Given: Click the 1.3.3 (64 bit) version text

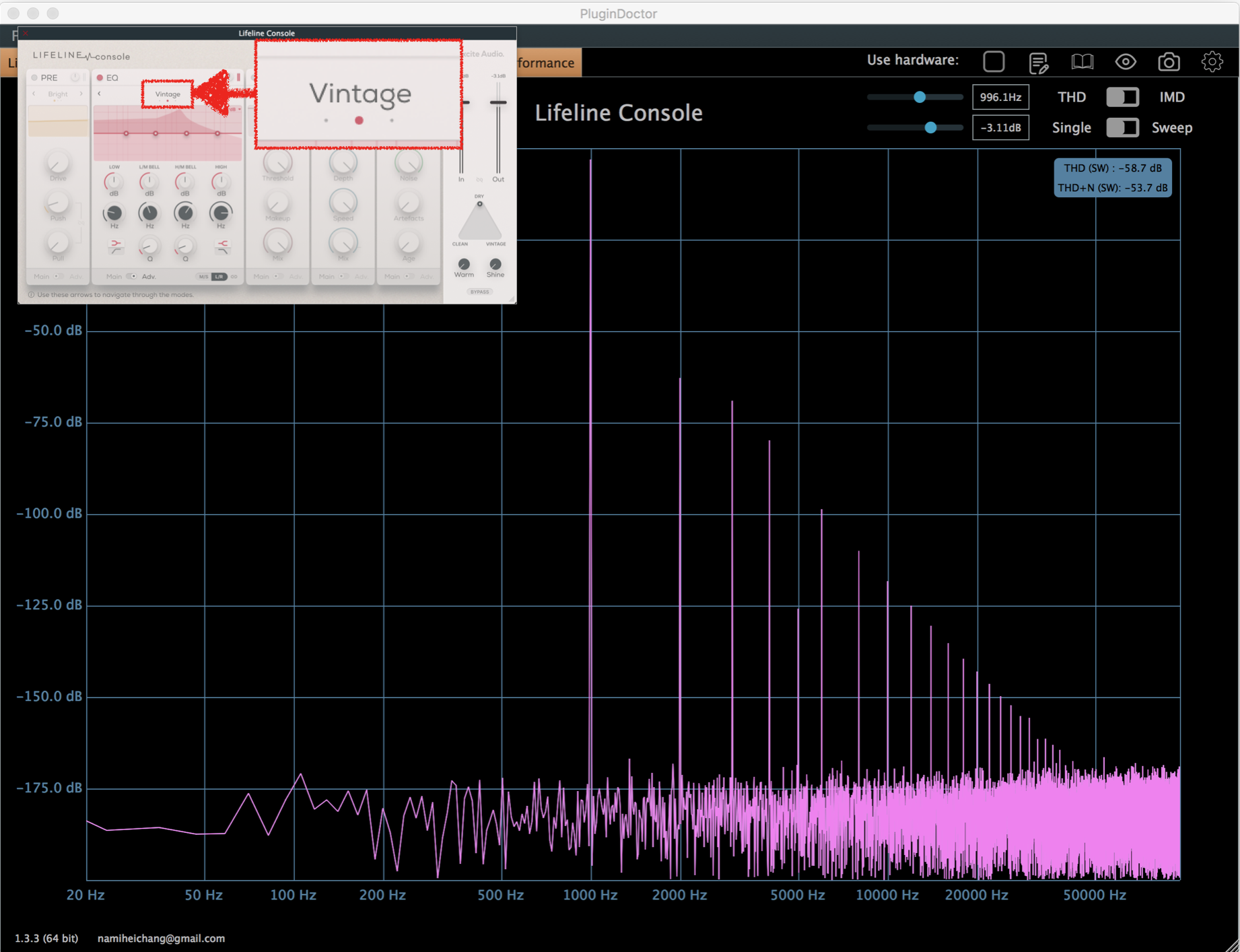Looking at the screenshot, I should [x=46, y=938].
